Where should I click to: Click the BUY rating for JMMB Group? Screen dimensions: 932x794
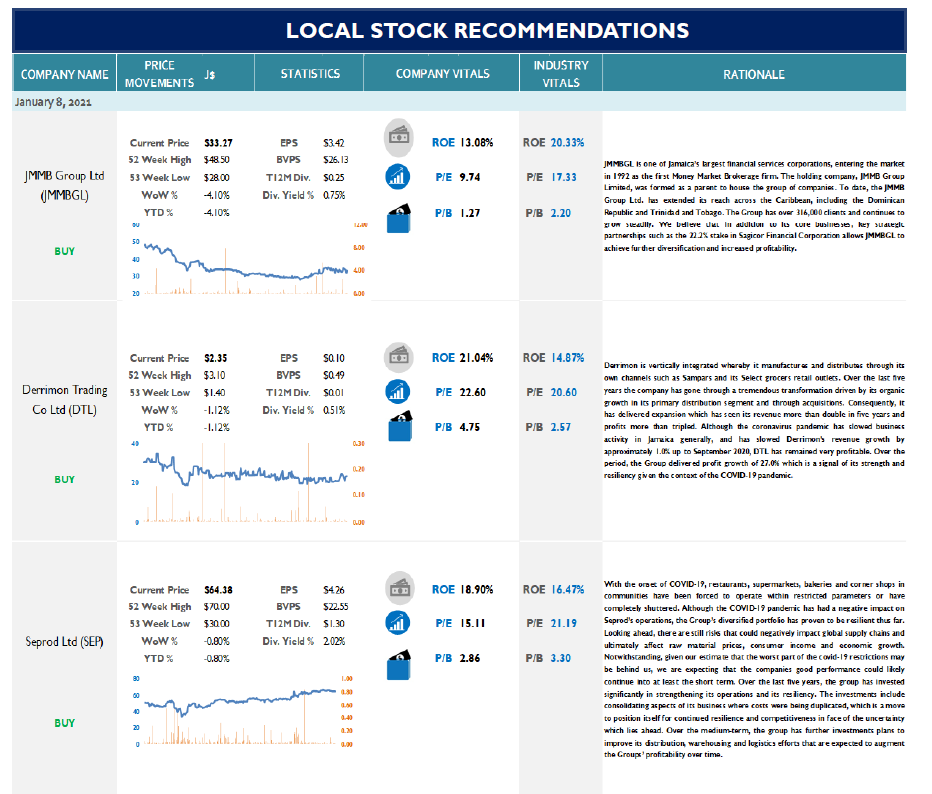coord(64,251)
